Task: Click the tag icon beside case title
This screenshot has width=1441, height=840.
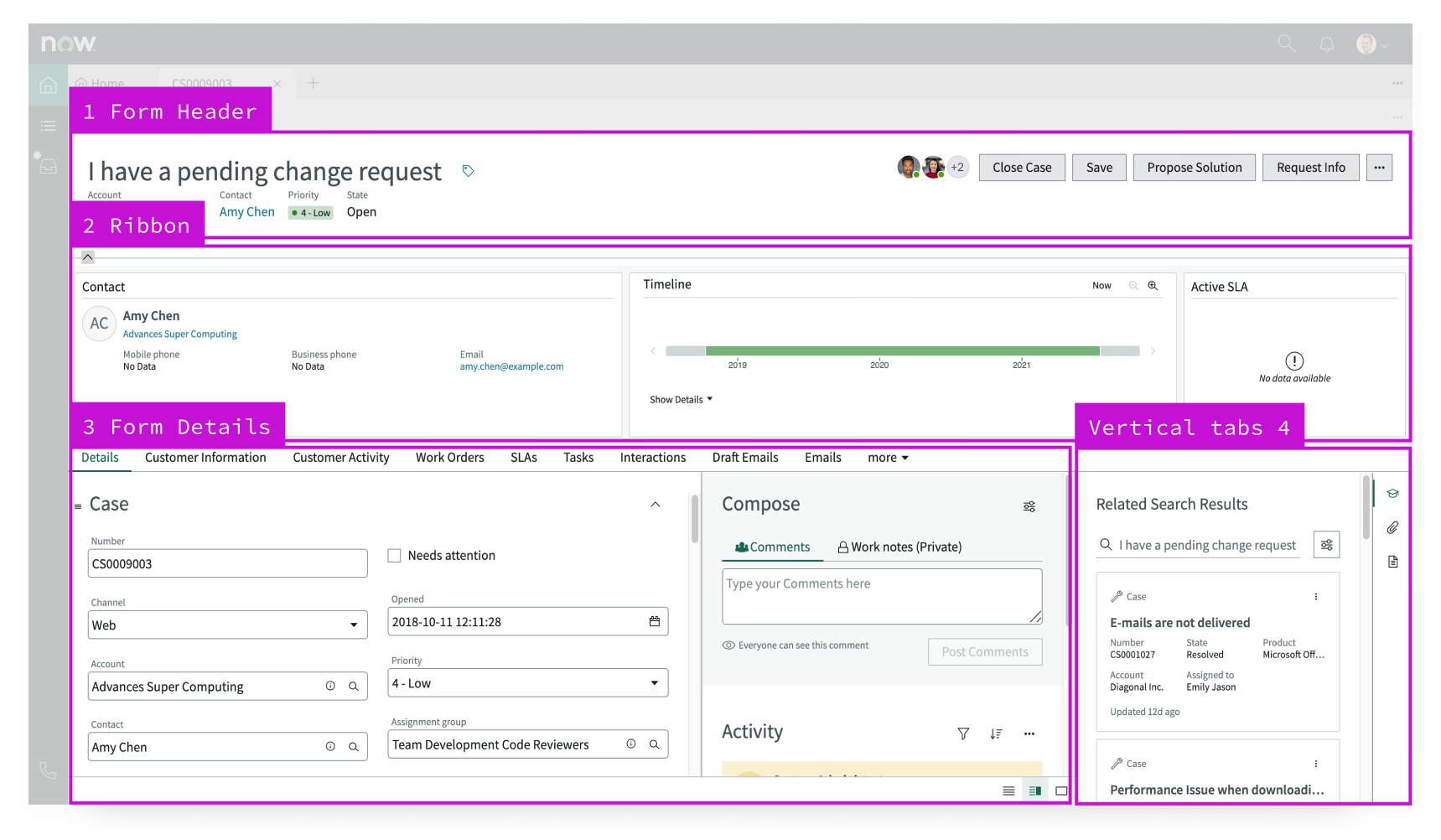Action: click(x=468, y=171)
